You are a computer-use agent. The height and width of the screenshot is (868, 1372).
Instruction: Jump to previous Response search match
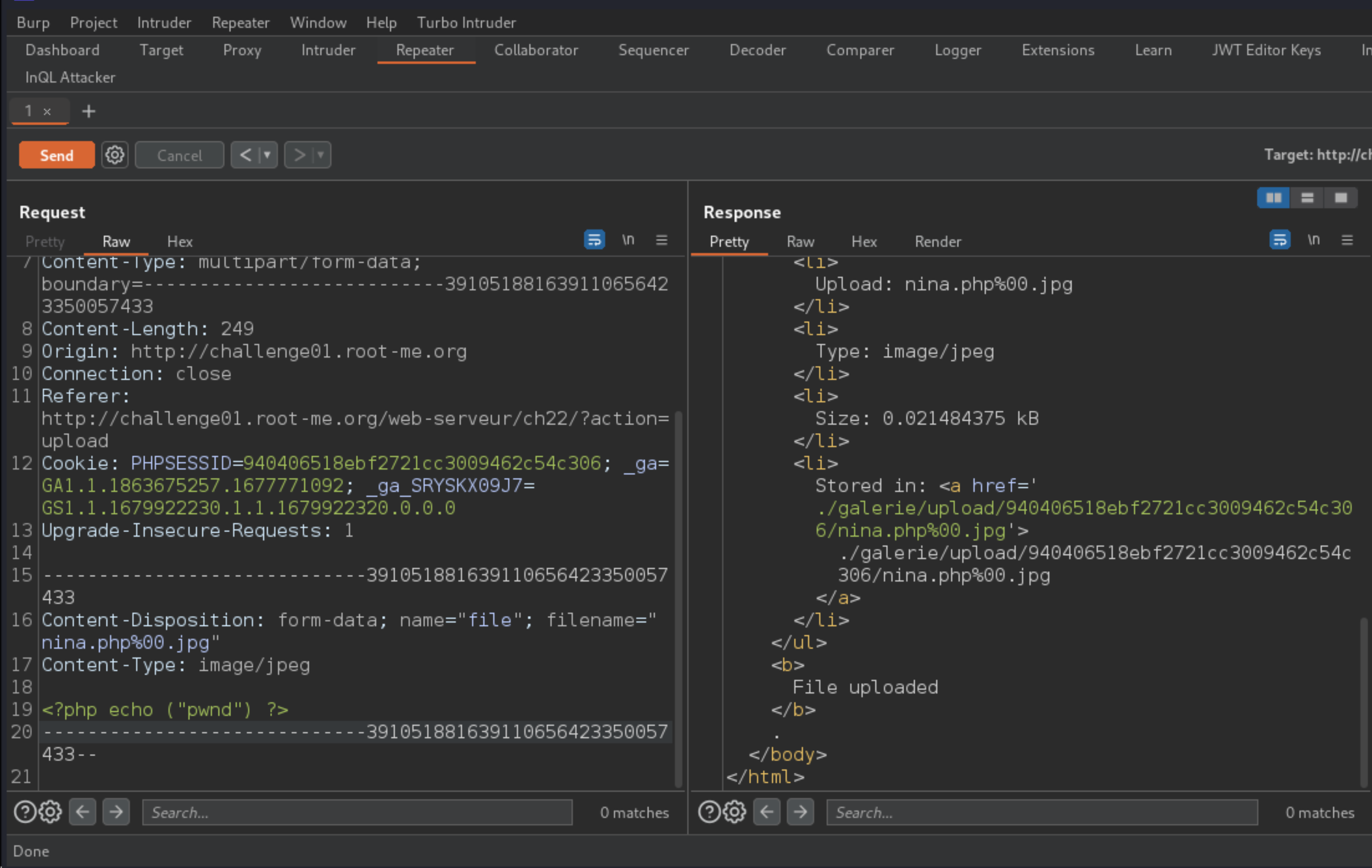[767, 812]
